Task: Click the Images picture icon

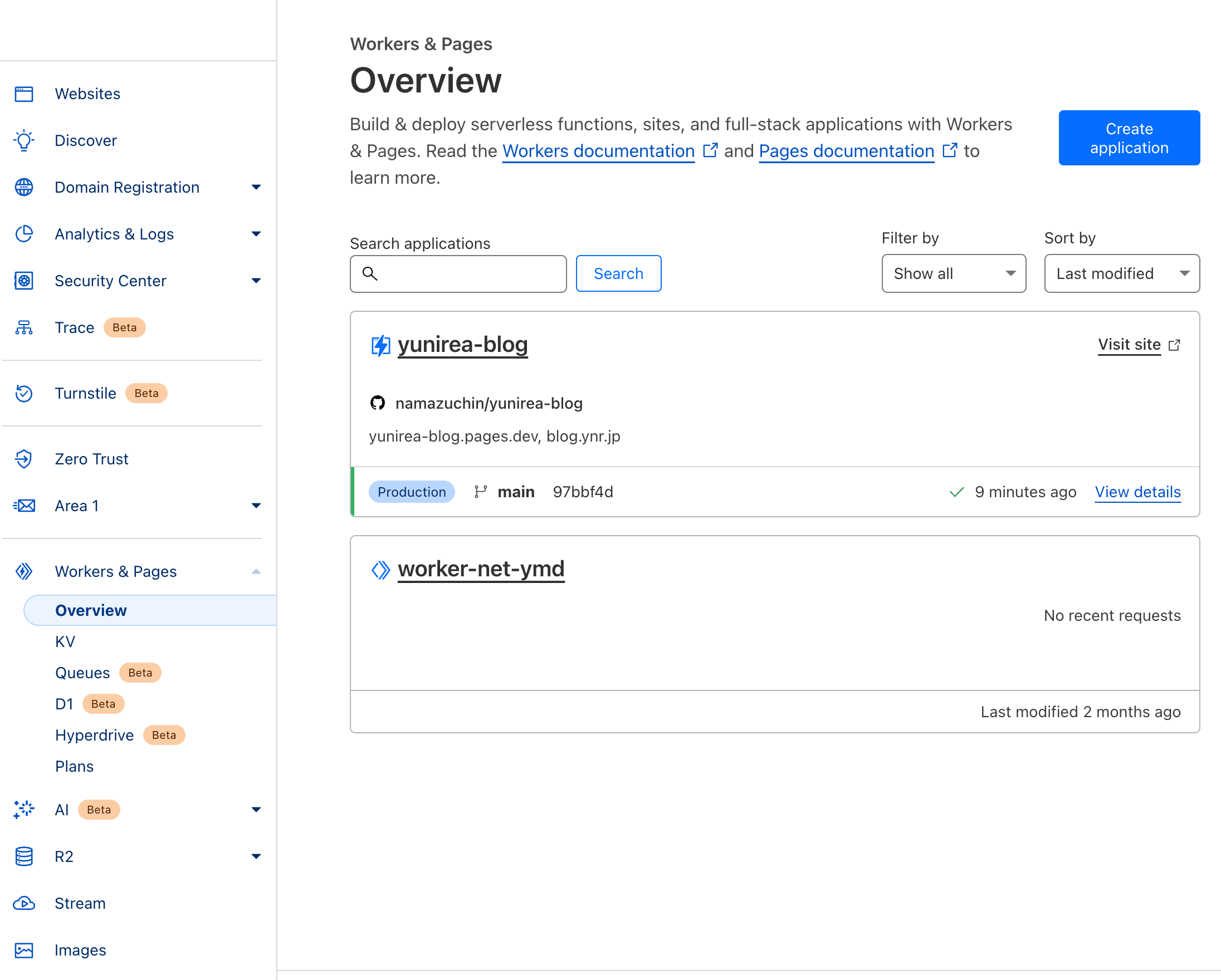Action: (x=24, y=950)
